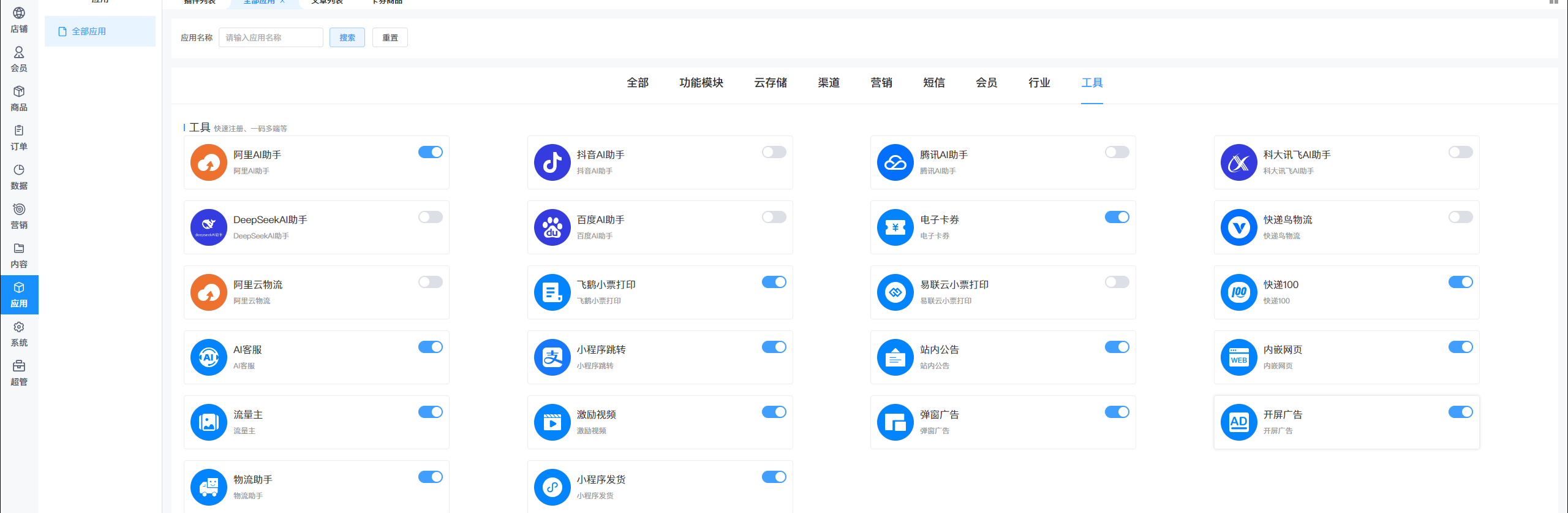Enable the 快递鸟物流 switch
1568x513 pixels.
click(x=1461, y=217)
